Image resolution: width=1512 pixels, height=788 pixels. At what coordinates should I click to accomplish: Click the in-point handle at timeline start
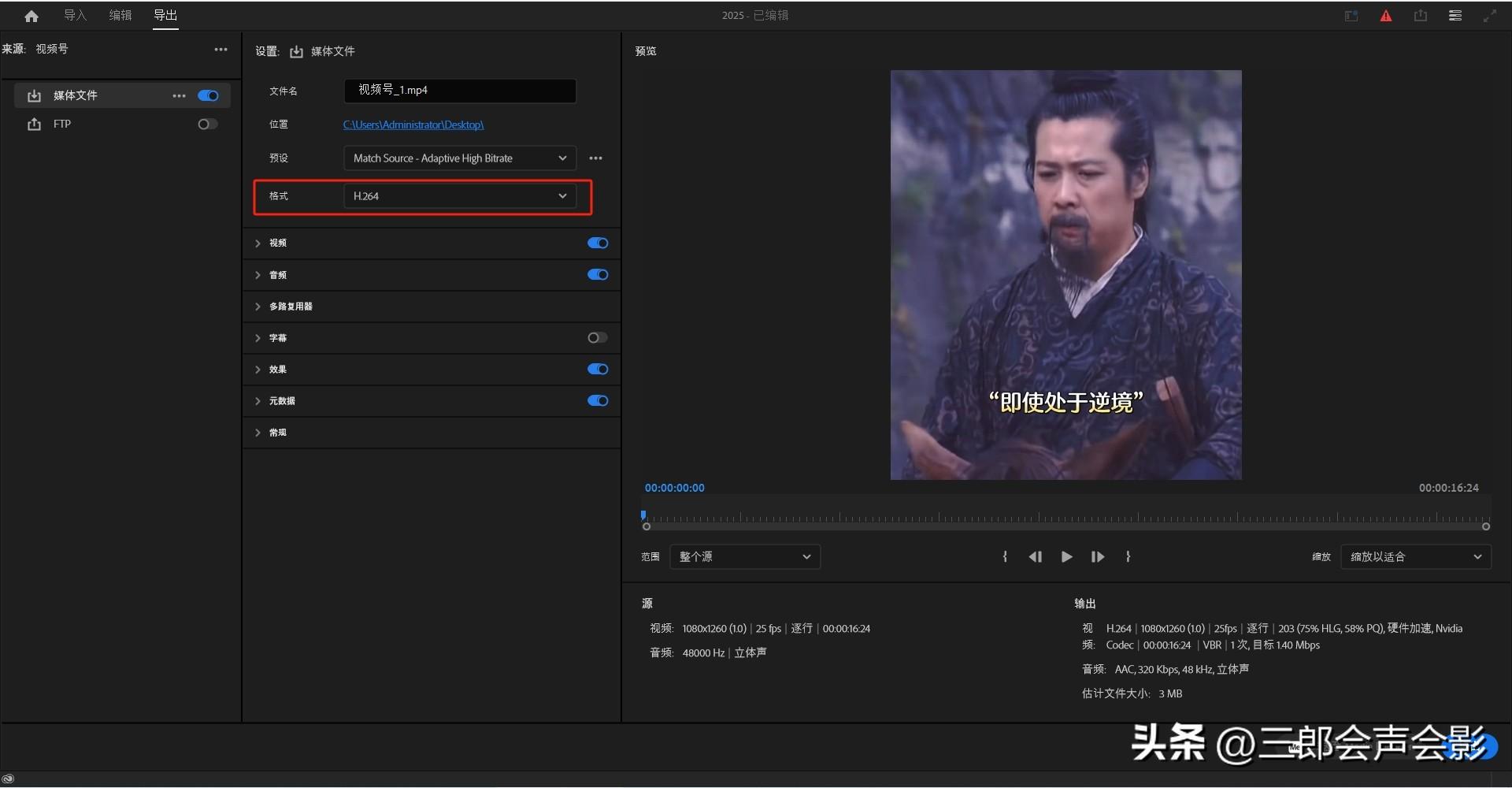tap(647, 526)
